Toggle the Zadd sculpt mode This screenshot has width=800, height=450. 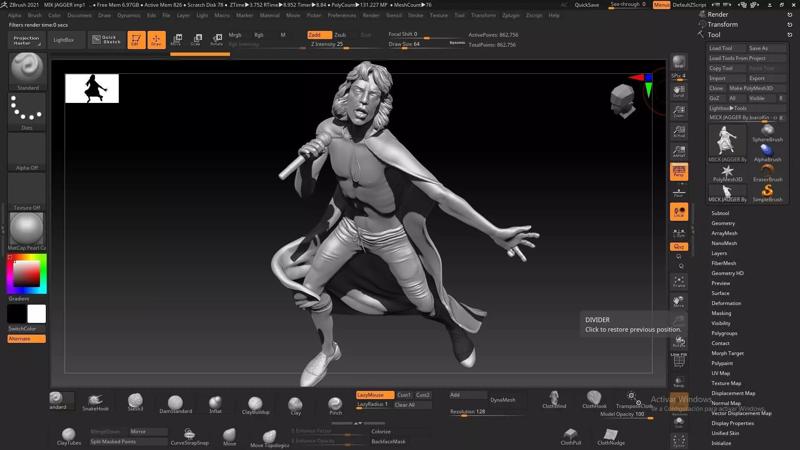point(317,34)
